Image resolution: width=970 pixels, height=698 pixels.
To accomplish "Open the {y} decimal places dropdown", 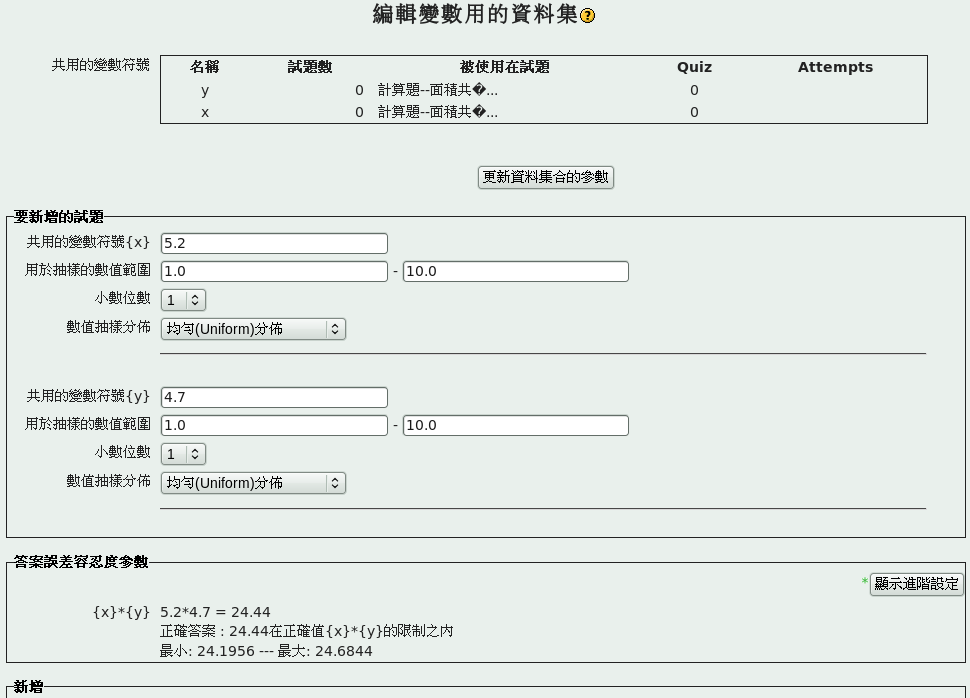I will tap(183, 454).
